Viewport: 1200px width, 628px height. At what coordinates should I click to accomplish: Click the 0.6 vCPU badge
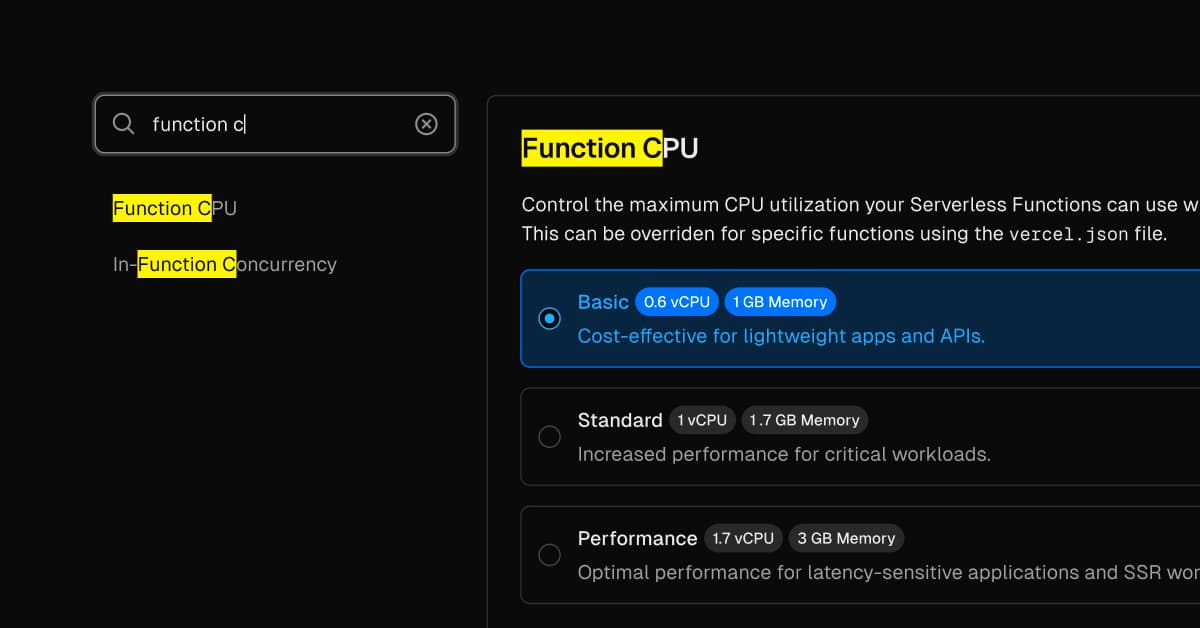(677, 302)
